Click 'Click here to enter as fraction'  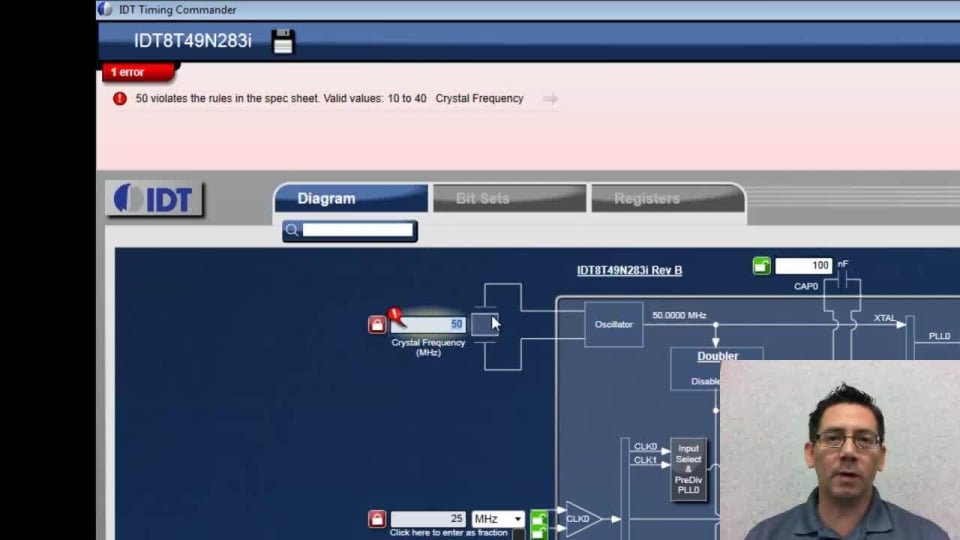tap(449, 533)
